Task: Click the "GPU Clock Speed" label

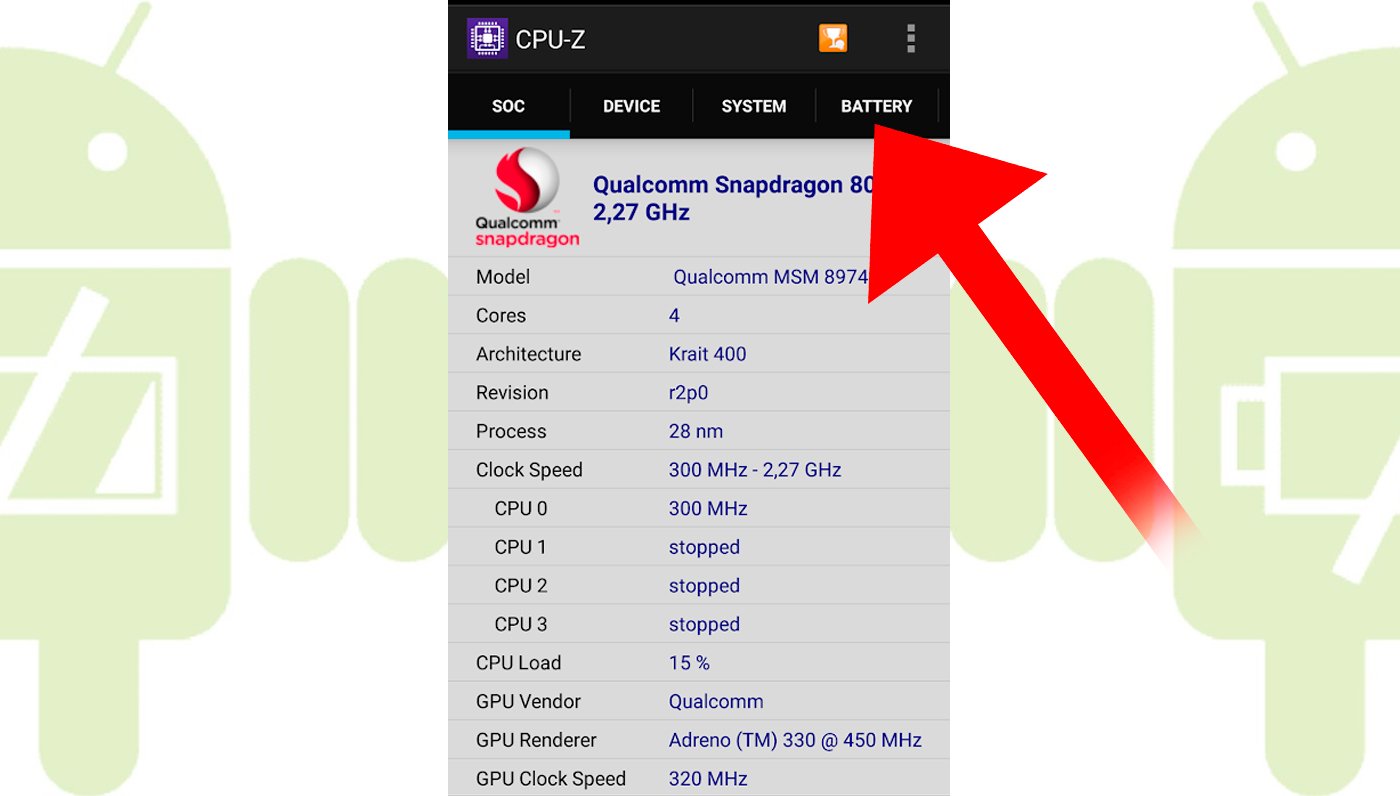Action: (x=551, y=779)
